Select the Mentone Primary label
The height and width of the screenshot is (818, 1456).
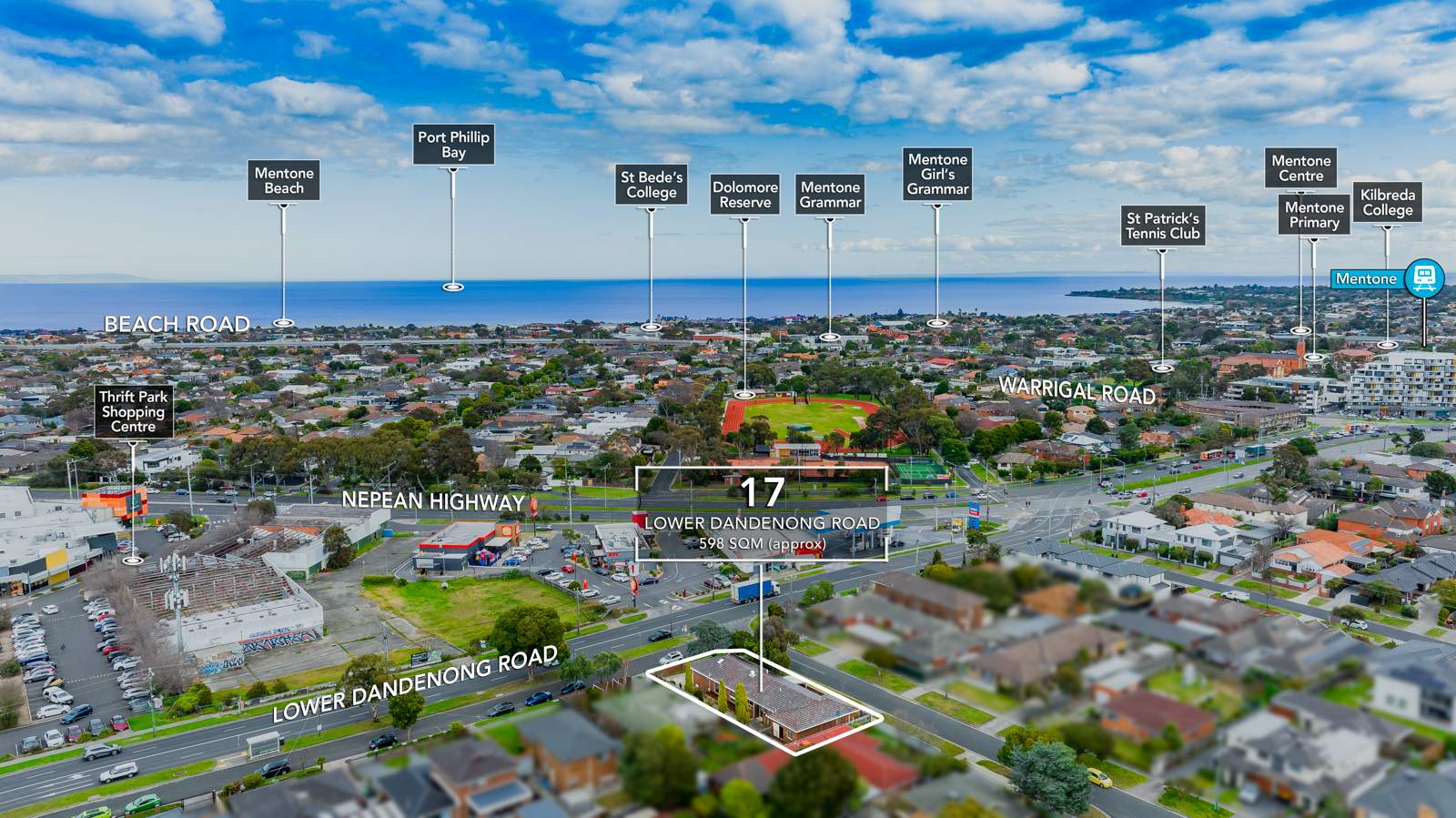tap(1314, 215)
